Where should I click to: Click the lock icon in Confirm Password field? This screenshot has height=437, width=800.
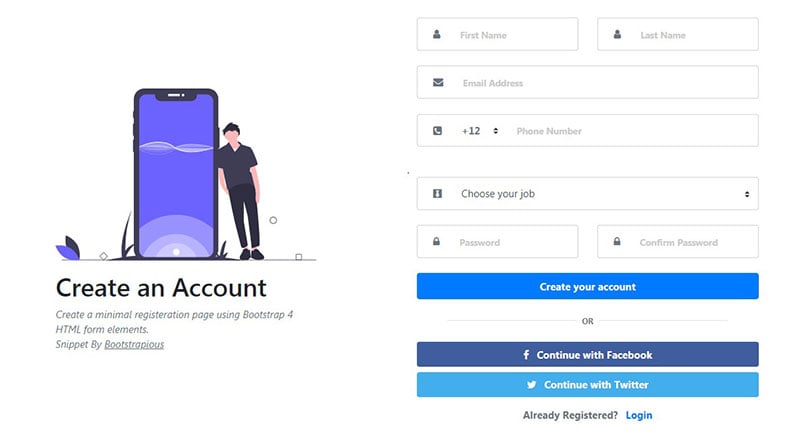(617, 242)
